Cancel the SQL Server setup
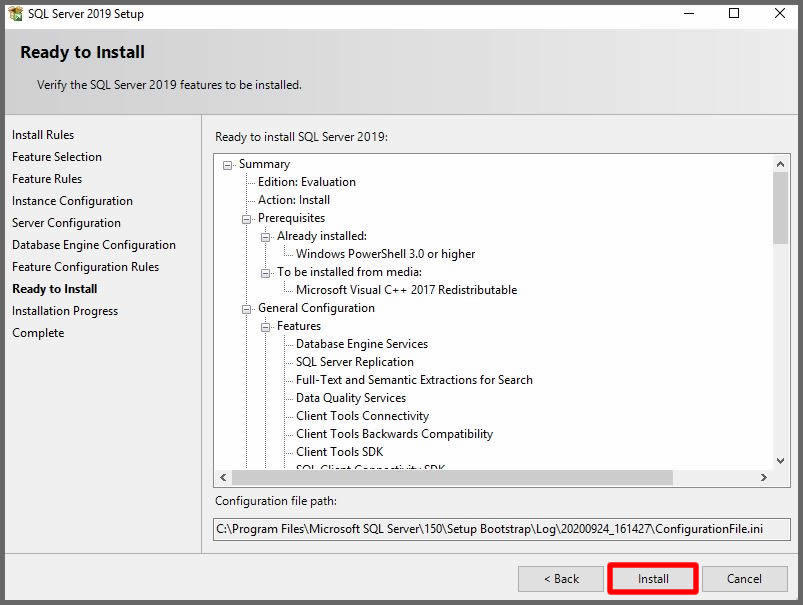This screenshot has width=803, height=605. (x=744, y=579)
